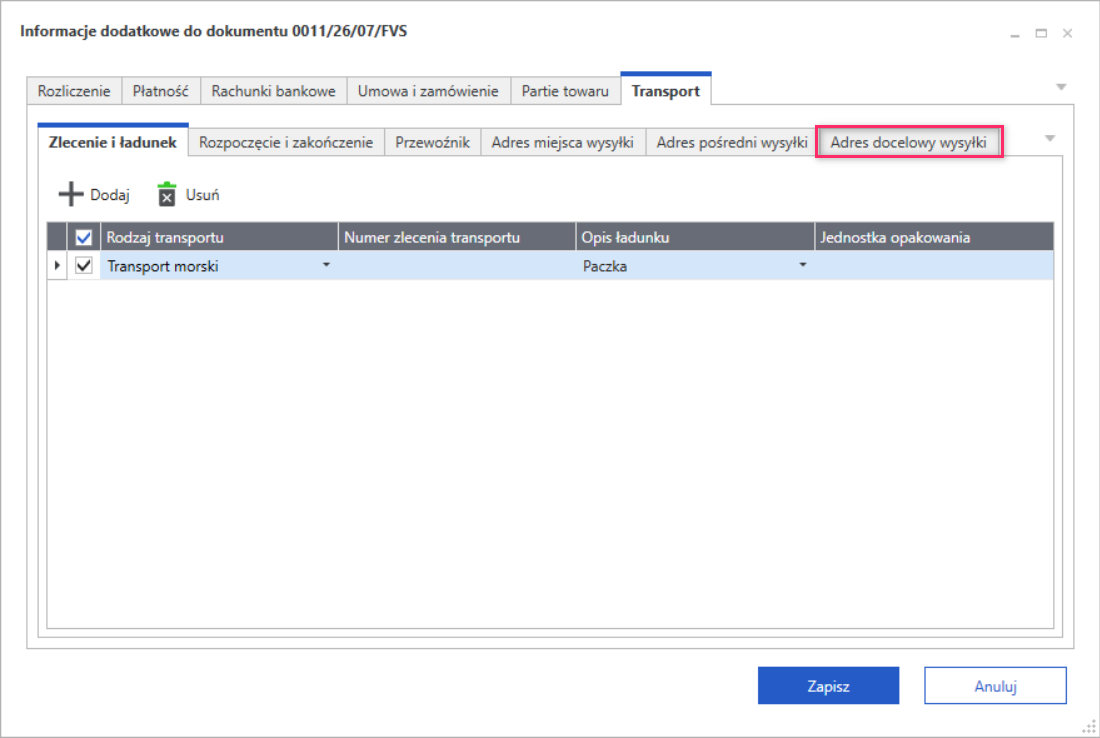Open the Rodzaj transportu dropdown for Transport morski
The image size is (1100, 738).
click(326, 265)
